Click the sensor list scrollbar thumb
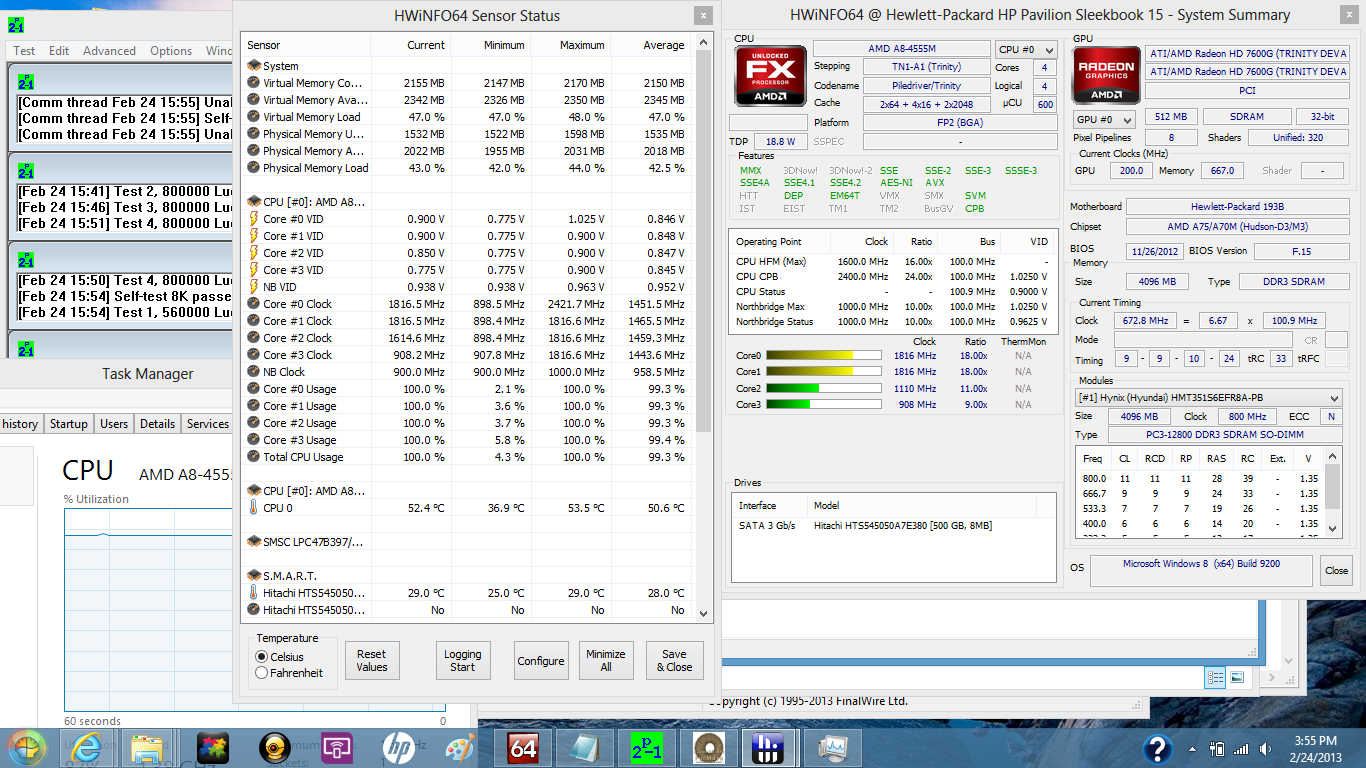1366x768 pixels. click(x=702, y=240)
